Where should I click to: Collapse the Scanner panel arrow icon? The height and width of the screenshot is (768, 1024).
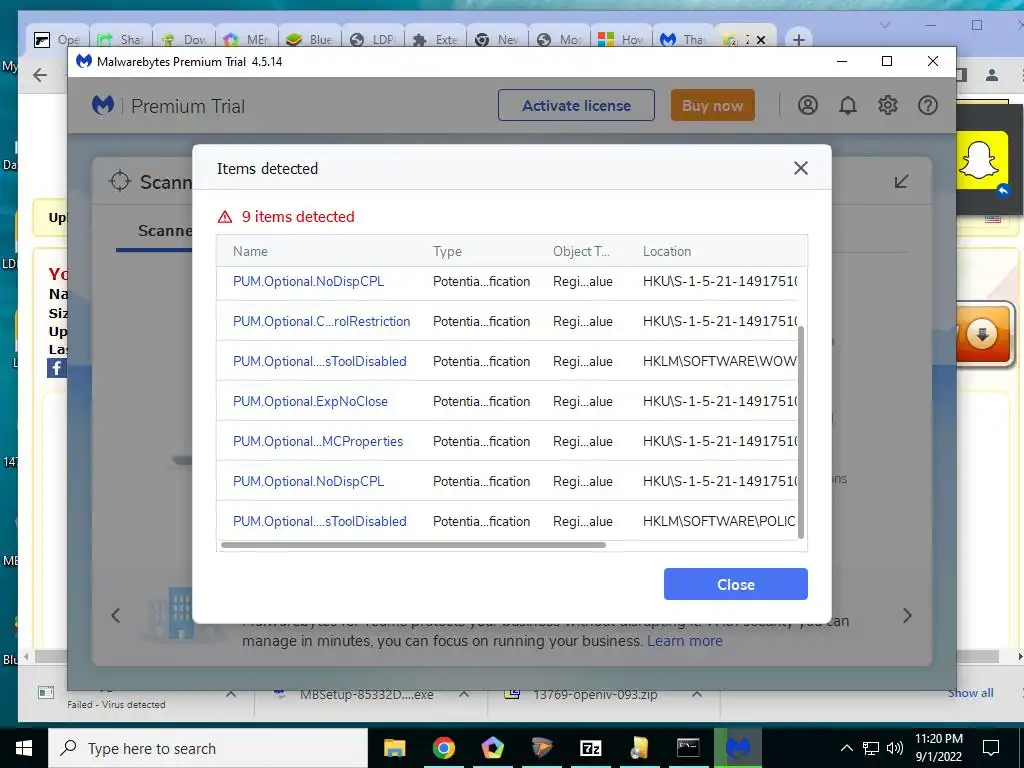[901, 182]
